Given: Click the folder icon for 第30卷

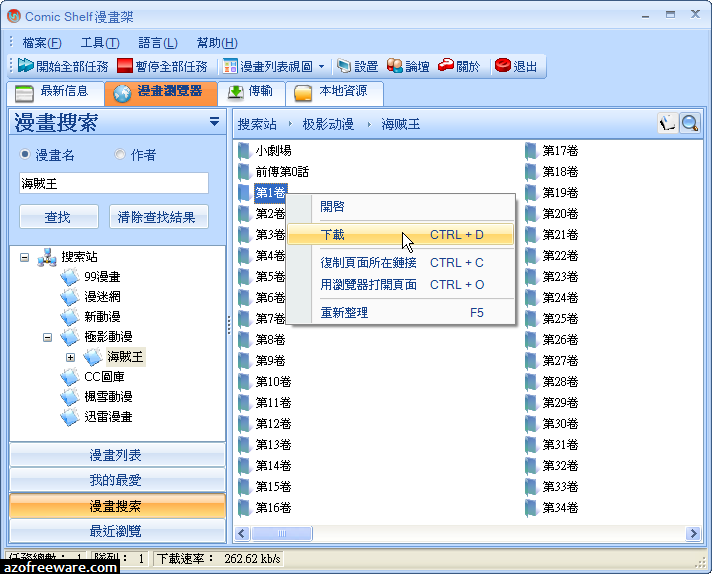Looking at the screenshot, I should (x=531, y=424).
